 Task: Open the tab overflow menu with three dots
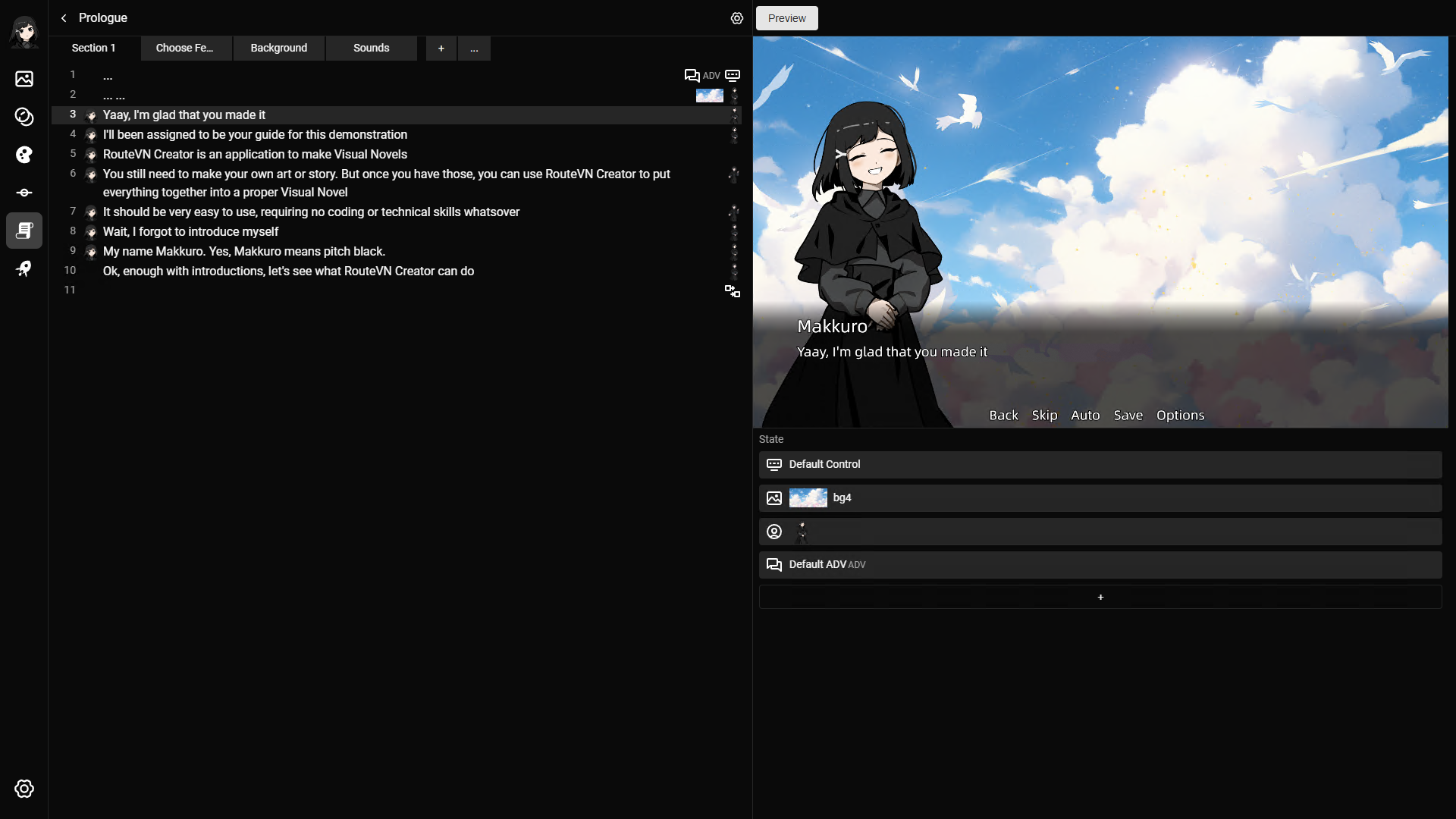pyautogui.click(x=474, y=48)
